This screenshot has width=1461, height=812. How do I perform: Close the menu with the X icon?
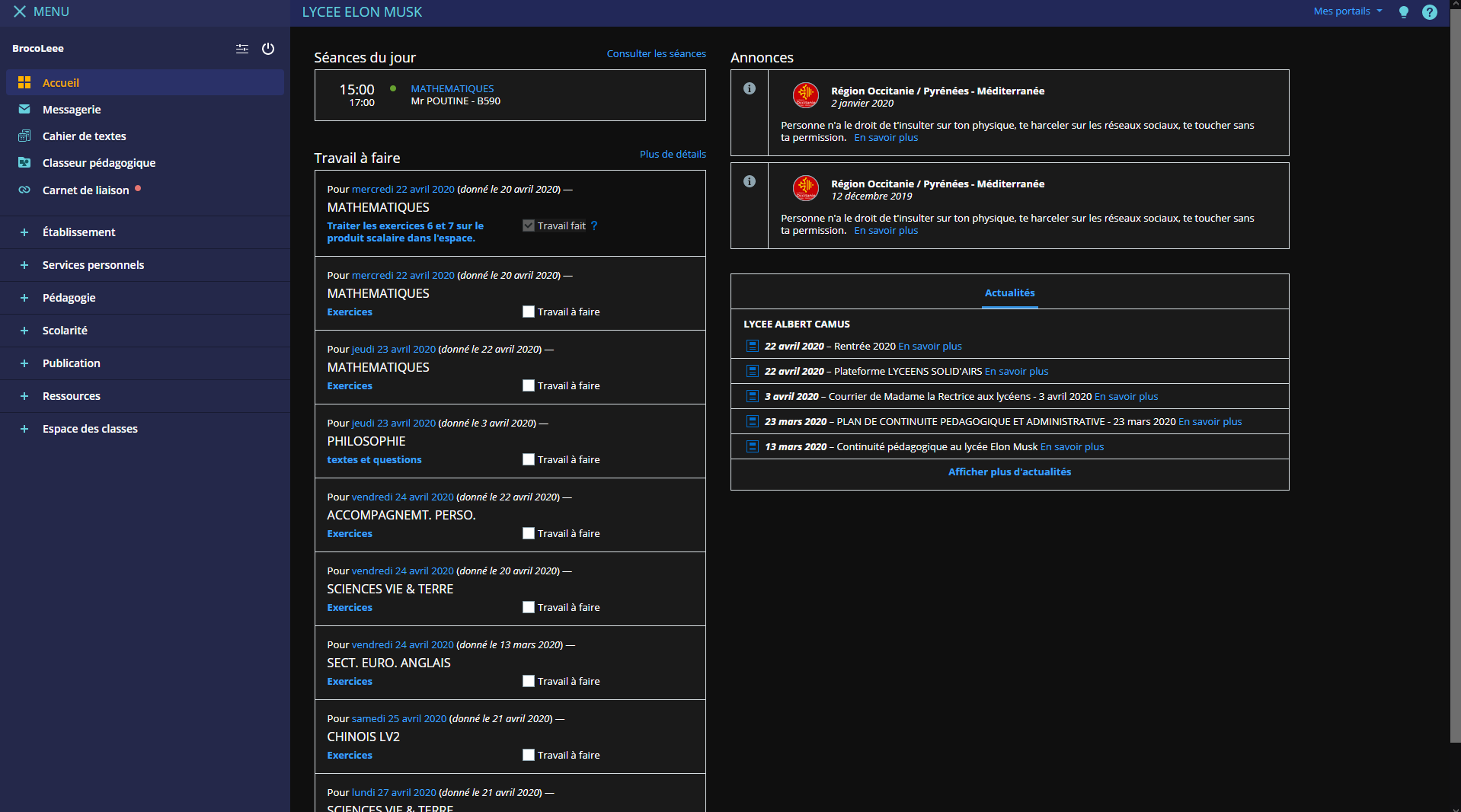pyautogui.click(x=20, y=11)
